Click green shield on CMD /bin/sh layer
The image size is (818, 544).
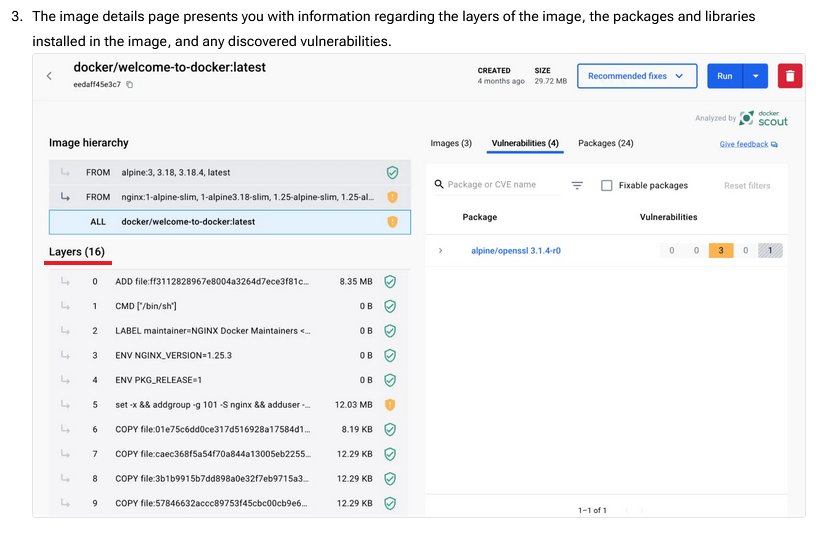point(390,306)
